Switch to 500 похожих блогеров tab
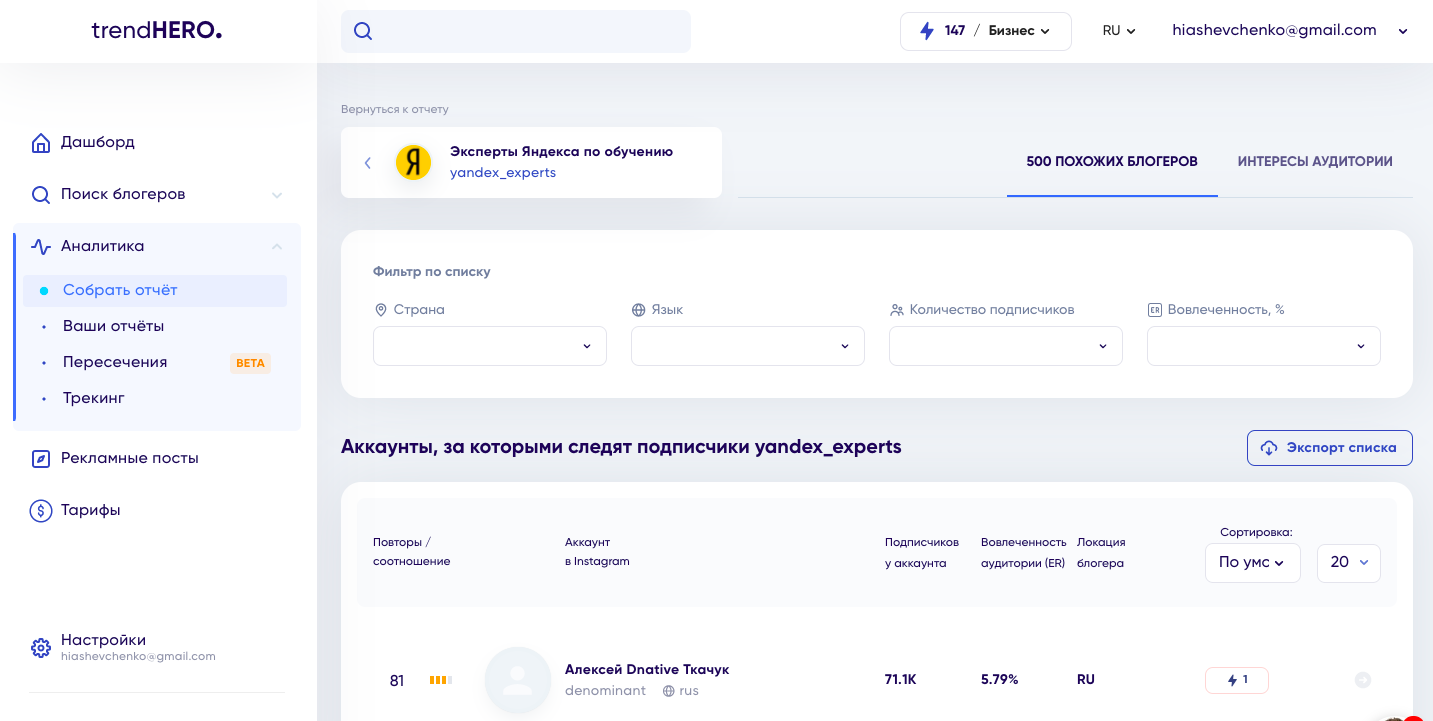The width and height of the screenshot is (1433, 721). click(x=1112, y=161)
